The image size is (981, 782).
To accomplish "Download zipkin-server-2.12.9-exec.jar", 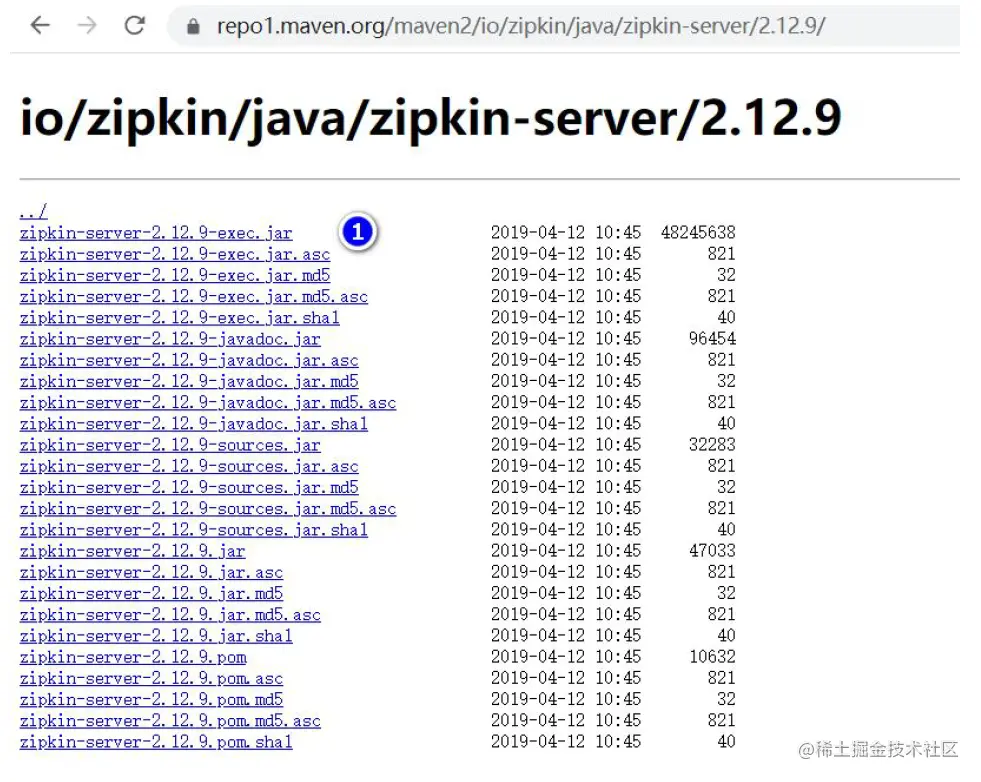I will [x=156, y=233].
